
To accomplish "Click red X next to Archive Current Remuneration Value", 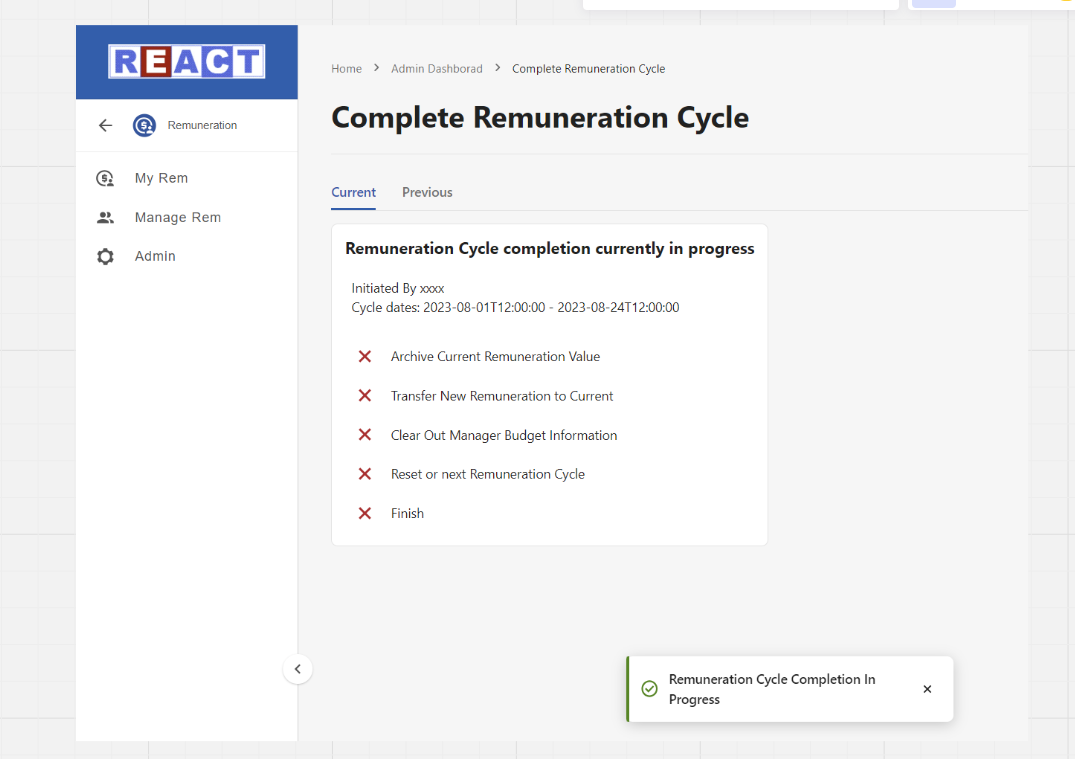I will click(x=365, y=356).
